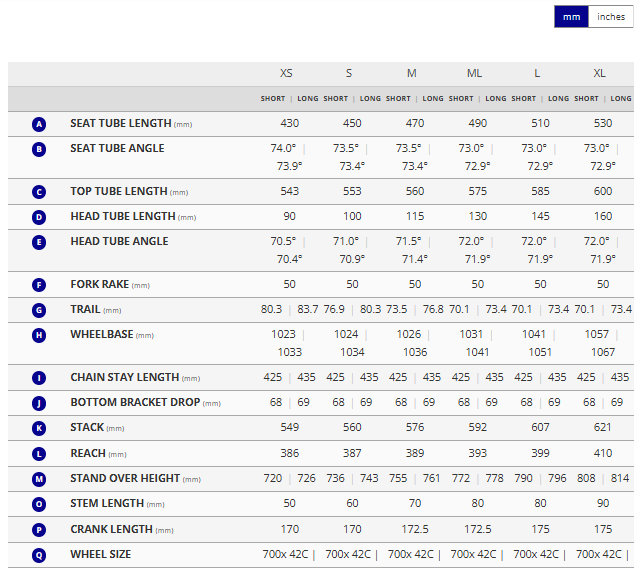641x579 pixels.
Task: Click the letter B seat tube angle badge
Action: click(x=39, y=149)
